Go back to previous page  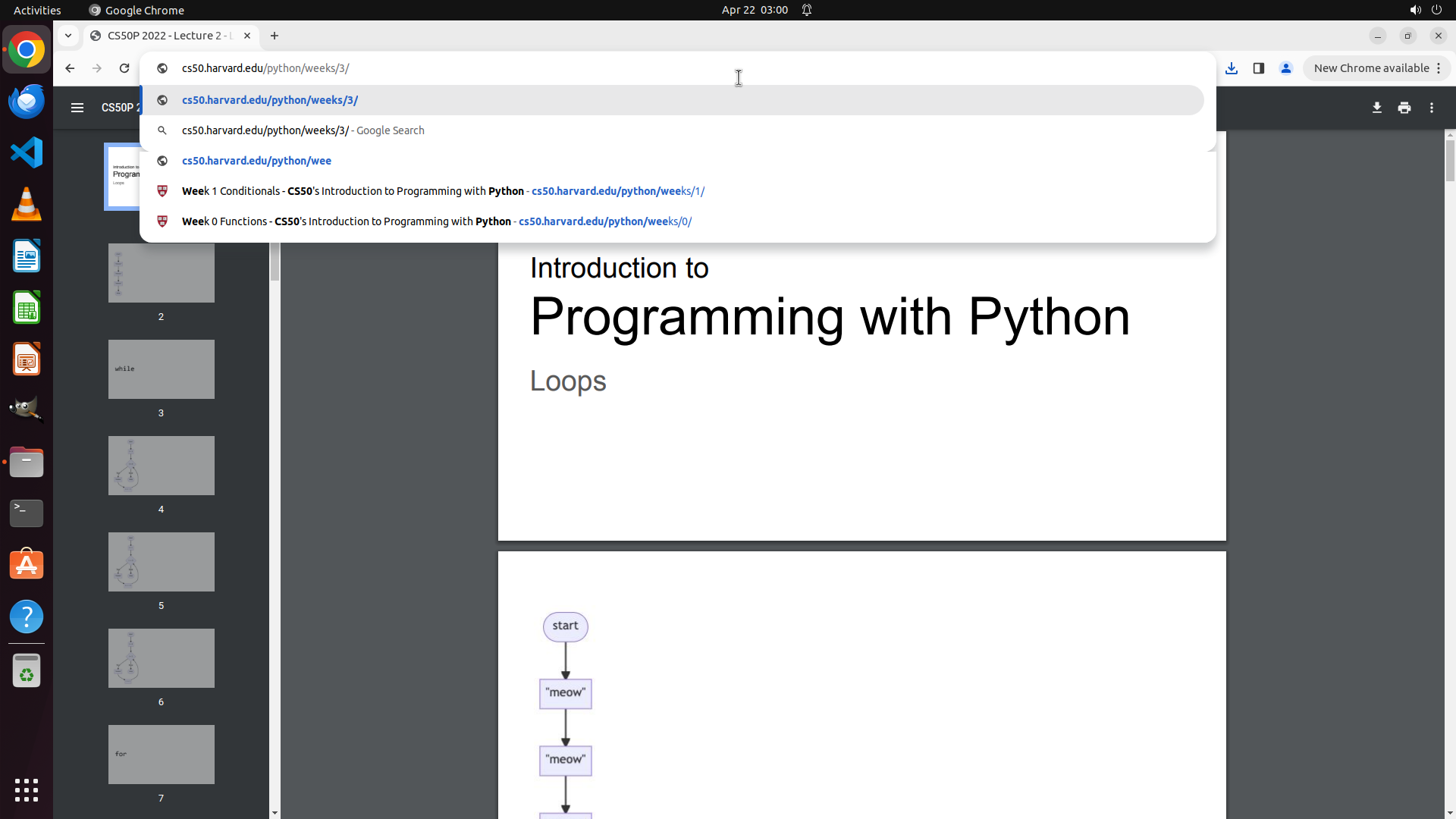[x=70, y=68]
